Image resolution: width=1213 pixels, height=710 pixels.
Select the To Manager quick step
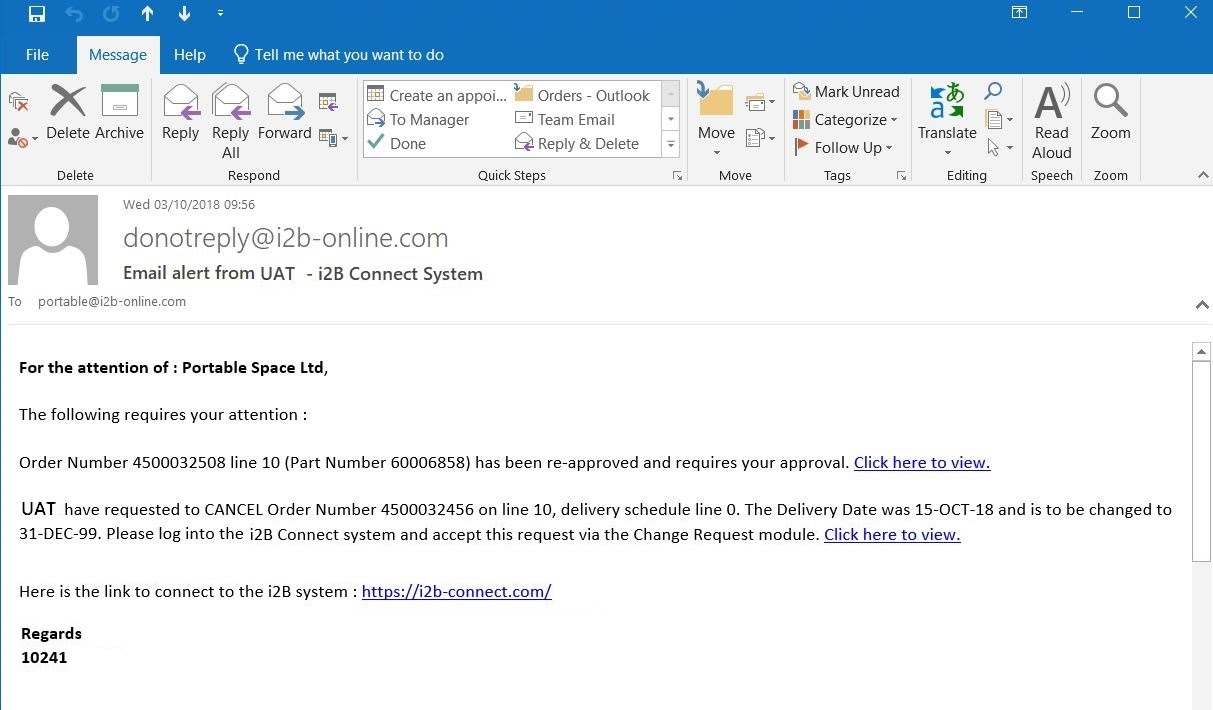pyautogui.click(x=418, y=119)
